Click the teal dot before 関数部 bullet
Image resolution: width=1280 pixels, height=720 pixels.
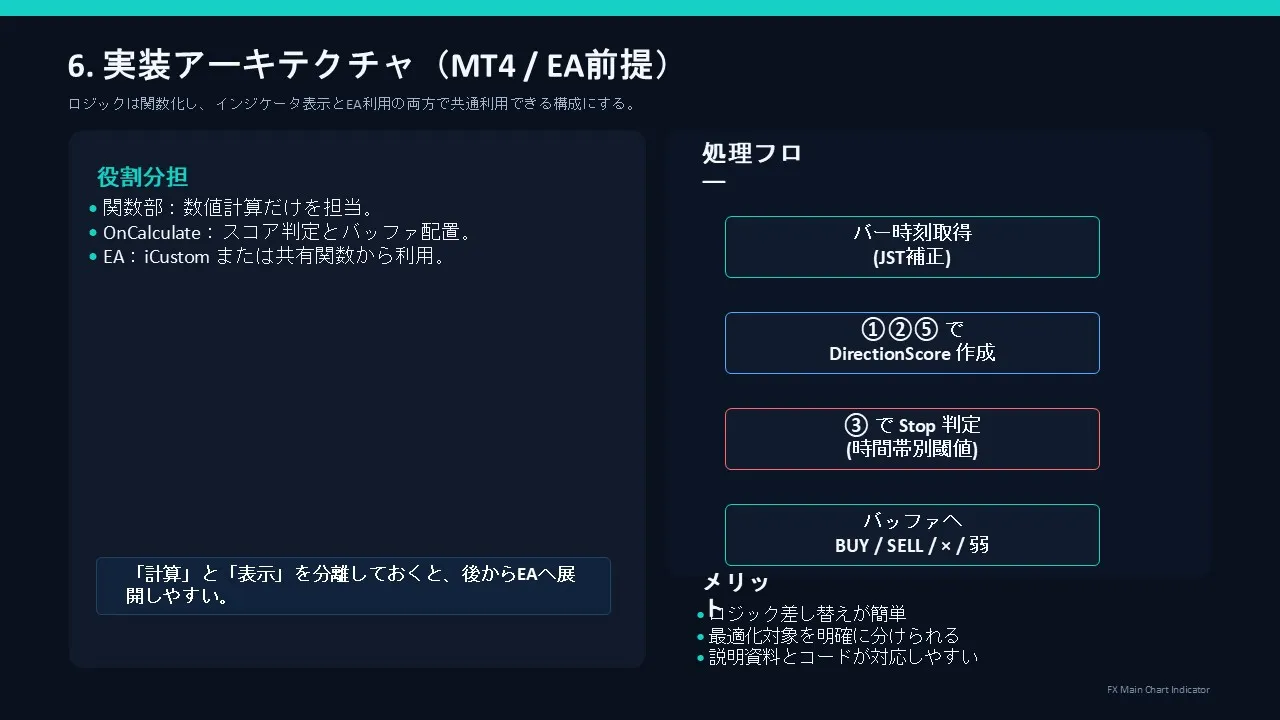(93, 208)
